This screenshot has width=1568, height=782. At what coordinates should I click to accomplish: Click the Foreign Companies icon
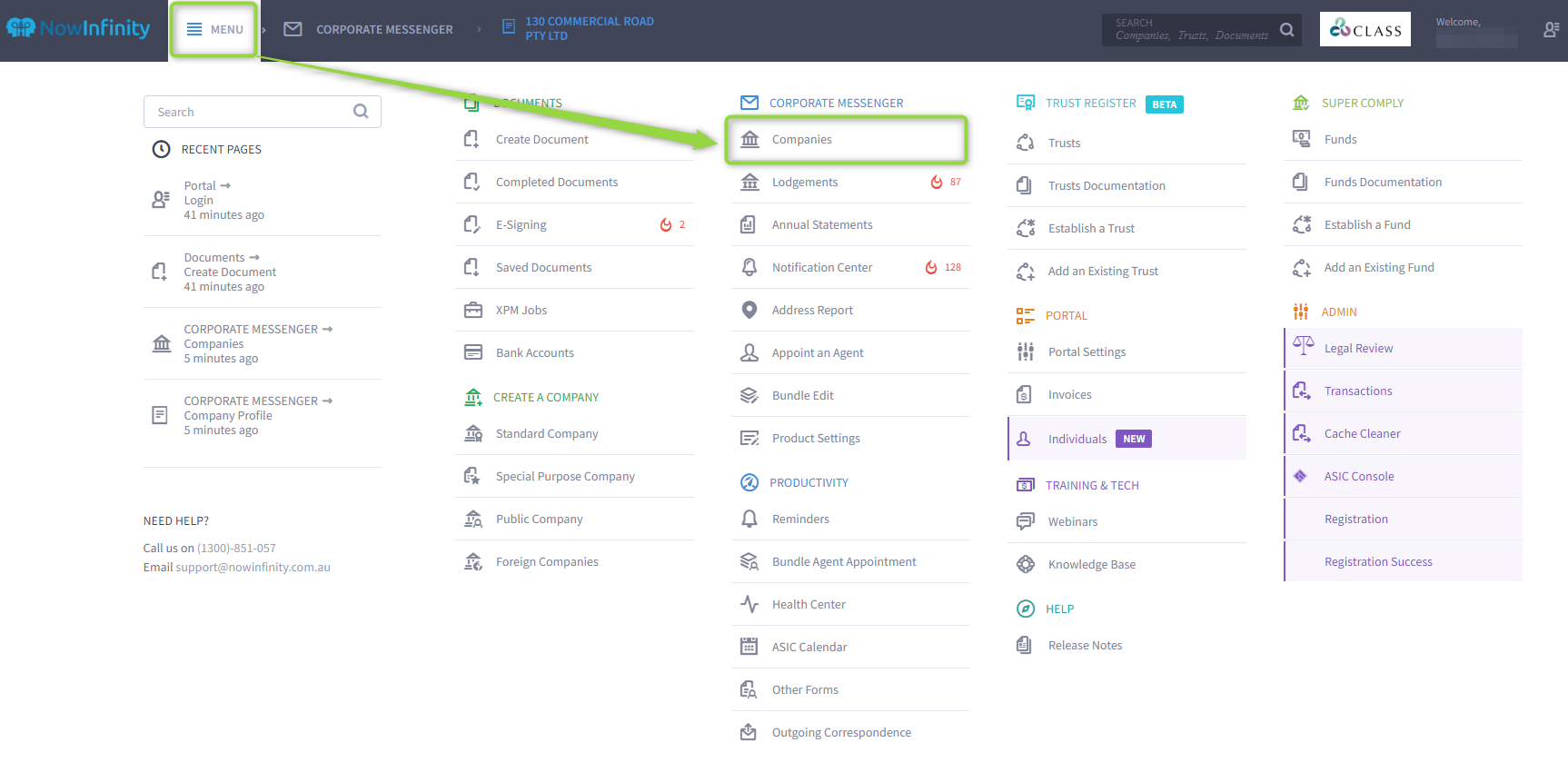point(472,561)
